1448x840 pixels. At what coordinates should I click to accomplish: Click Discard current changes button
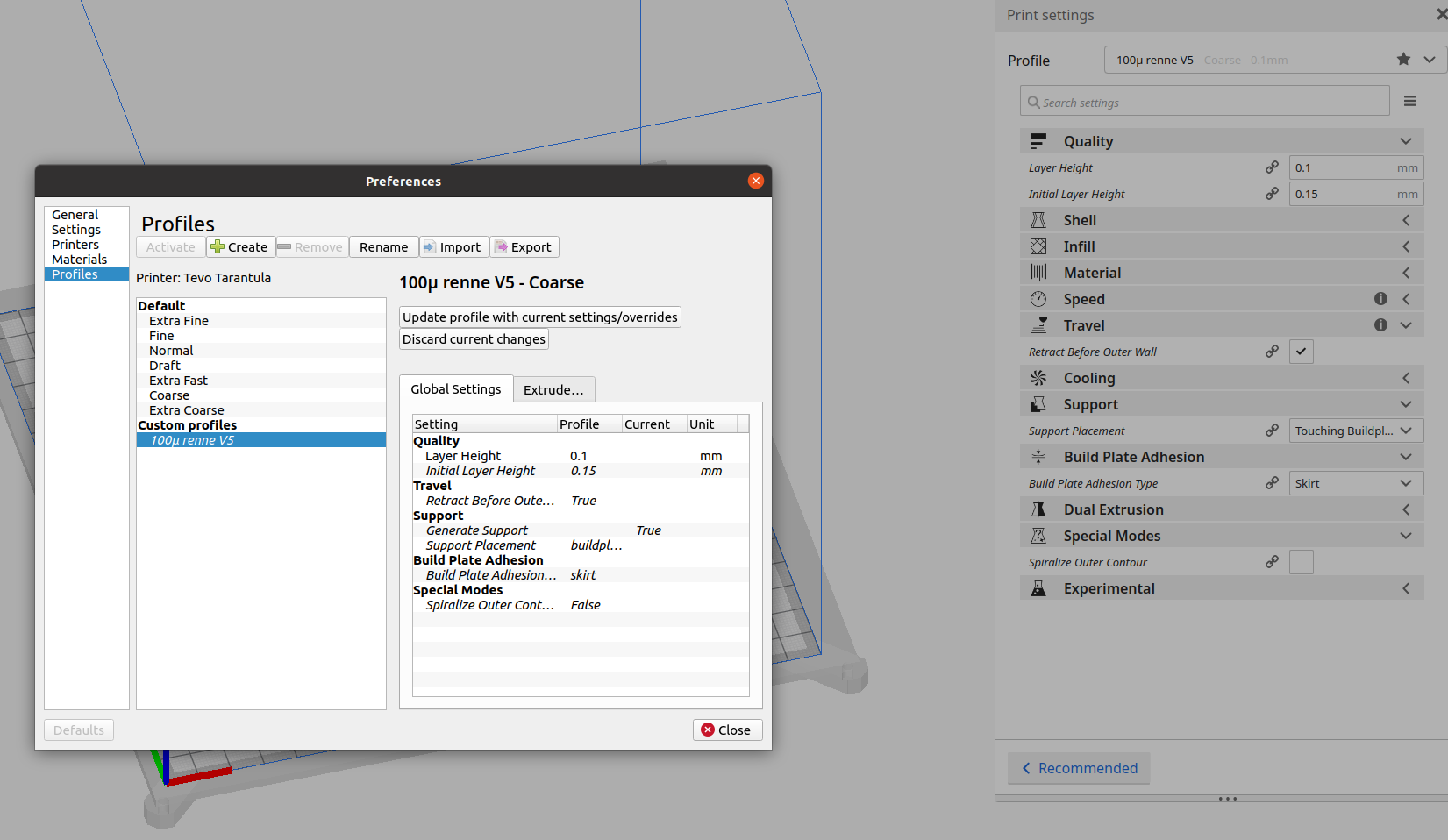pyautogui.click(x=474, y=339)
